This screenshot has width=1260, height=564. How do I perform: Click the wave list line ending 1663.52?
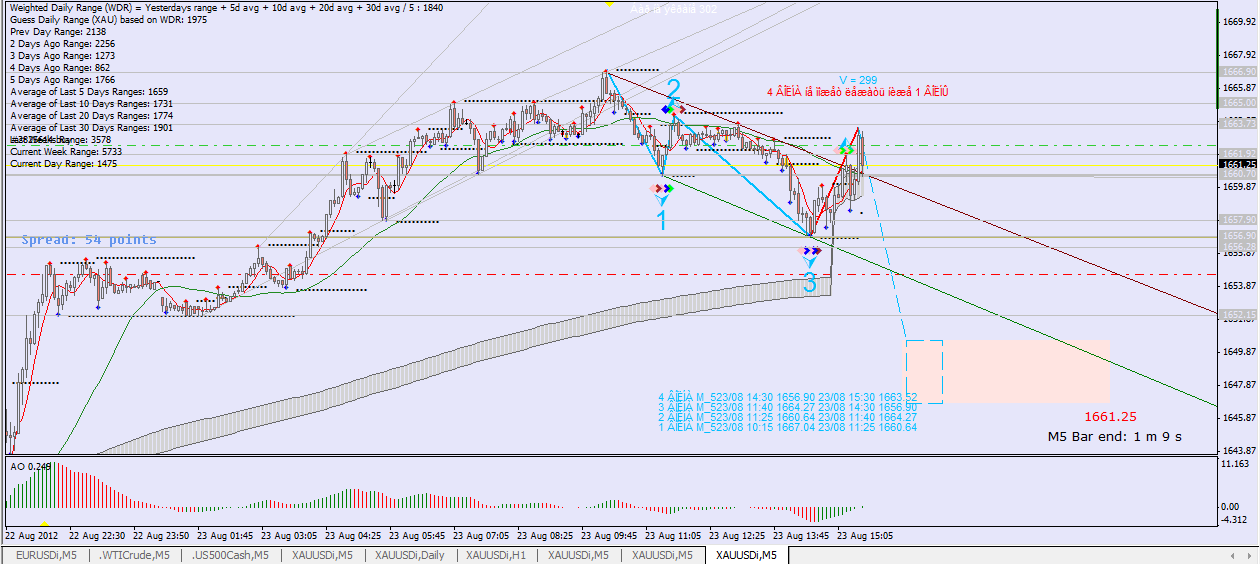click(x=788, y=397)
